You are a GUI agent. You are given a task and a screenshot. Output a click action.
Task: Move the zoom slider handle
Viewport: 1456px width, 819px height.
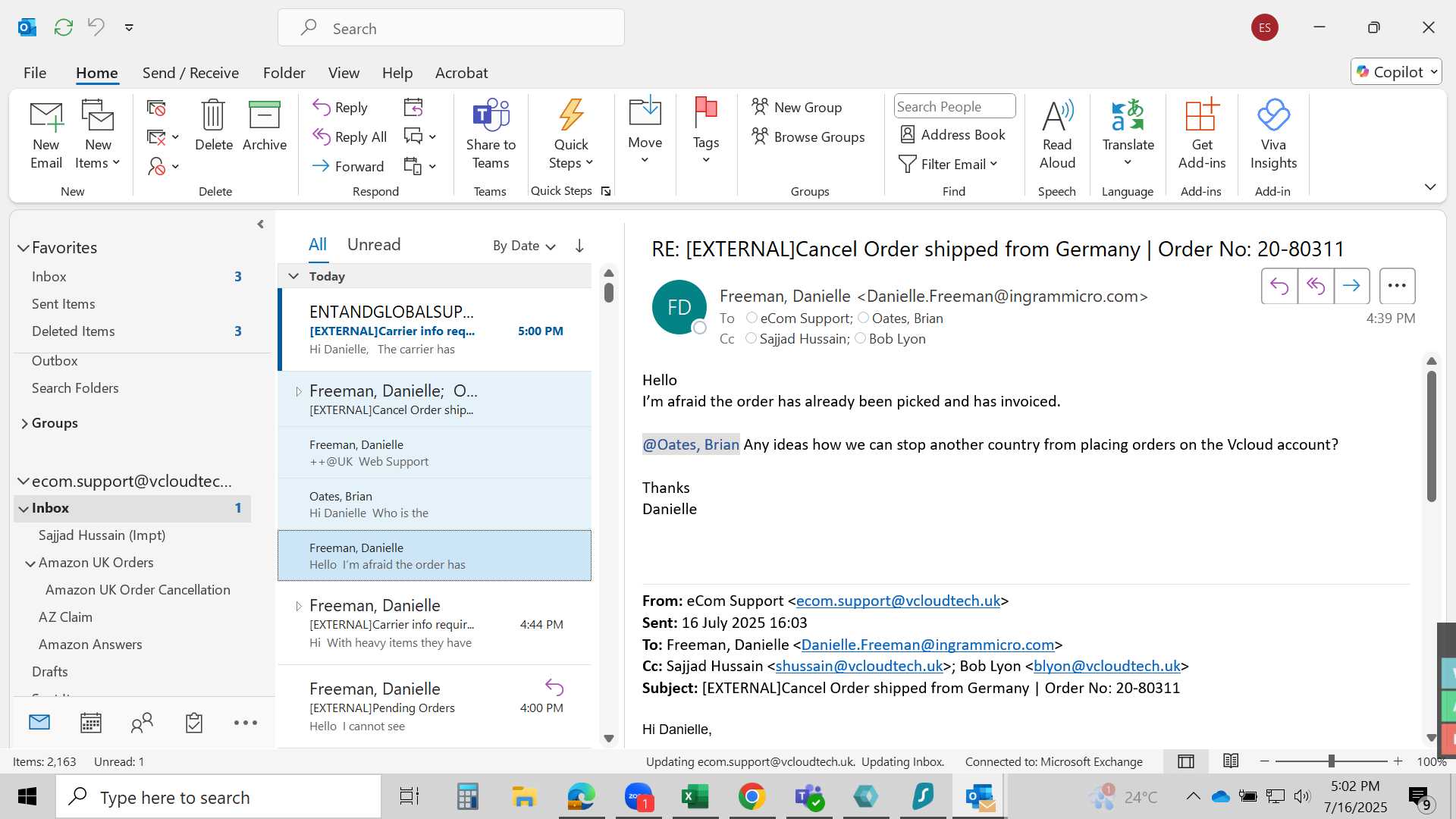[x=1332, y=761]
